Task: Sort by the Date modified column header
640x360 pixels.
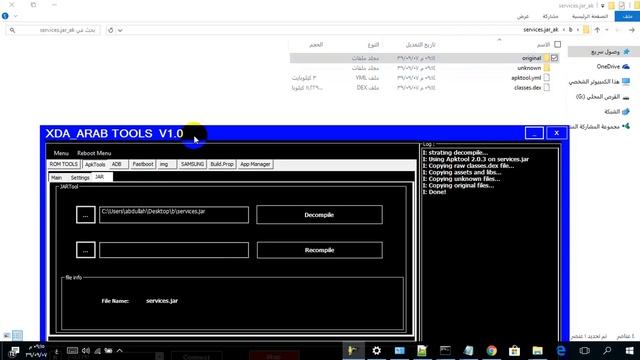Action: click(x=420, y=44)
